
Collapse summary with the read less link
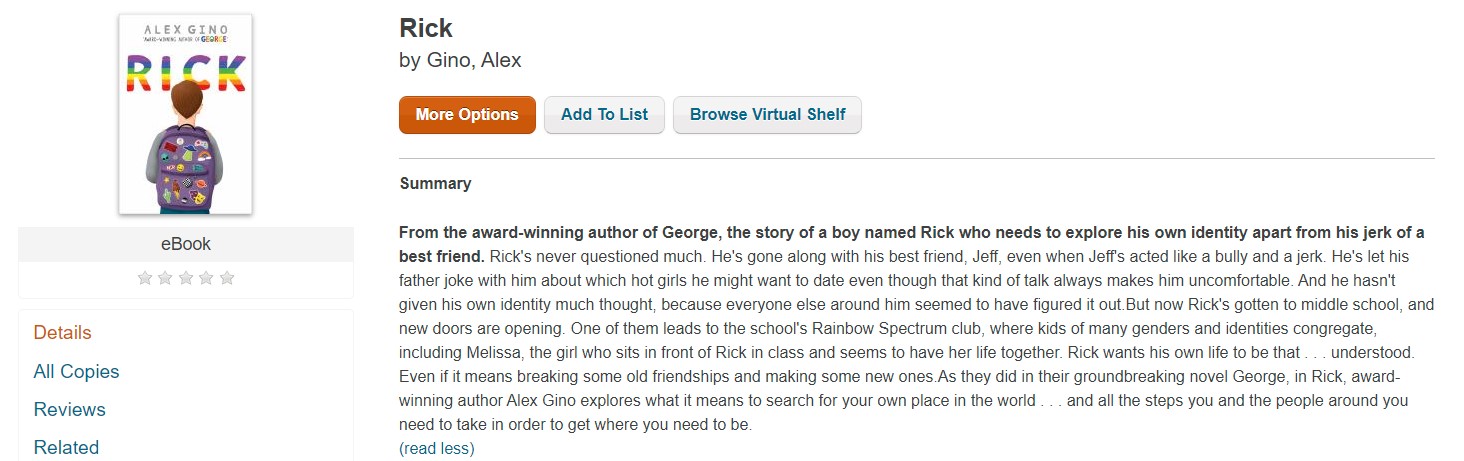pyautogui.click(x=436, y=448)
